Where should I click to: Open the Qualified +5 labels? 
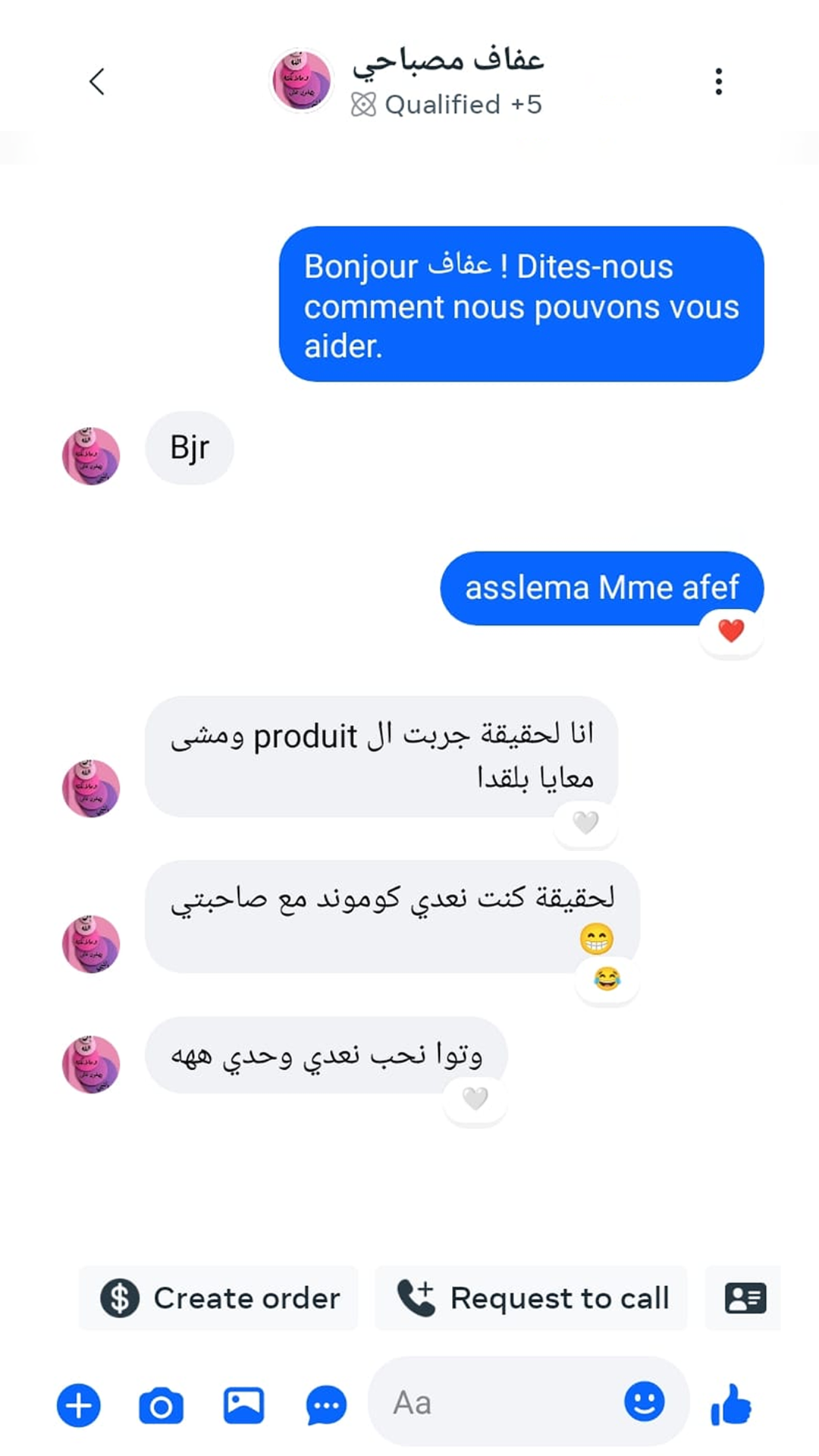(447, 105)
